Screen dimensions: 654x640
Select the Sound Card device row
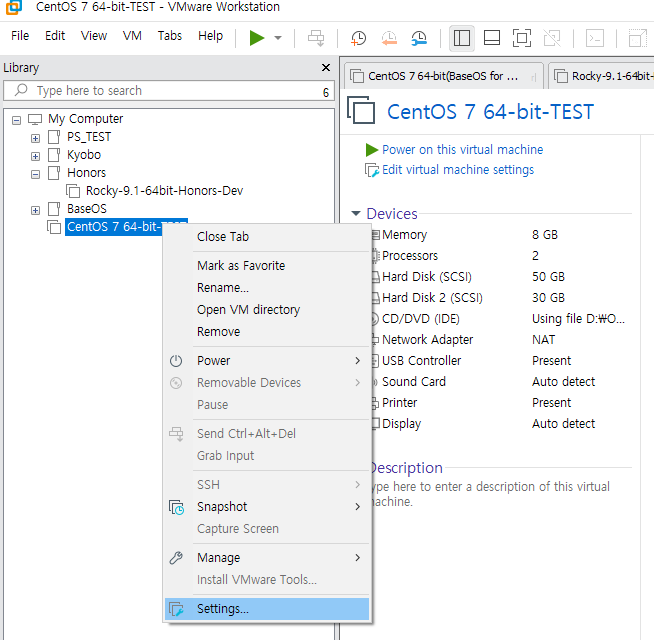pos(502,382)
